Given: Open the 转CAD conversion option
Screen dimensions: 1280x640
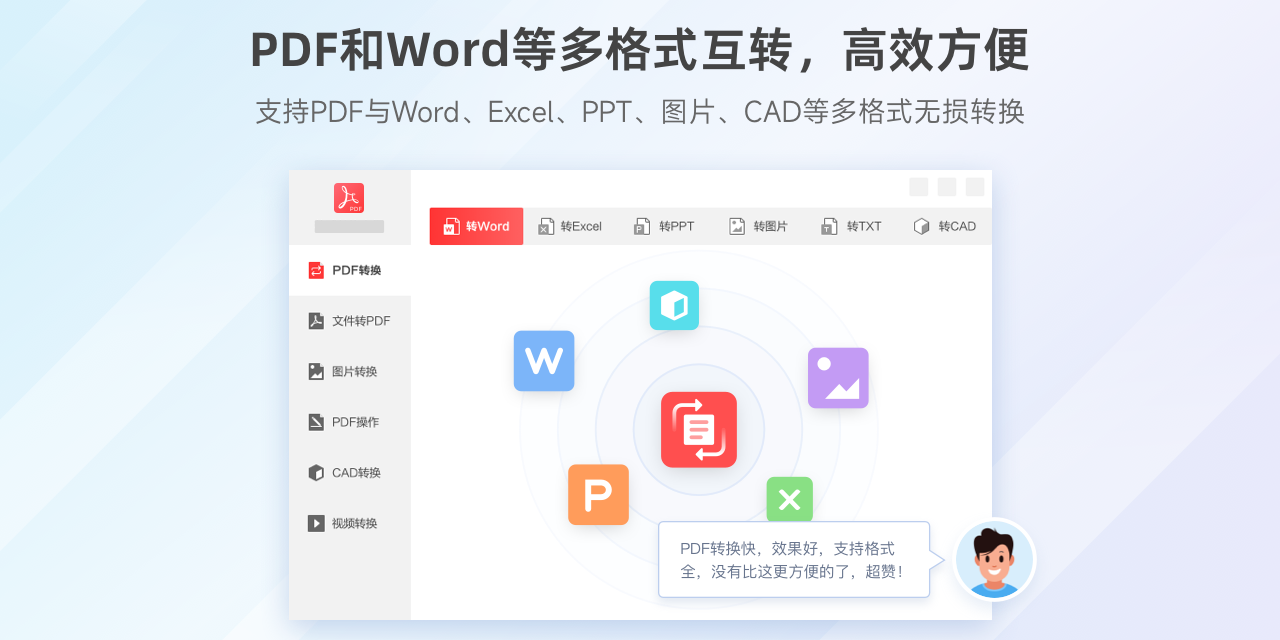Looking at the screenshot, I should (x=946, y=226).
